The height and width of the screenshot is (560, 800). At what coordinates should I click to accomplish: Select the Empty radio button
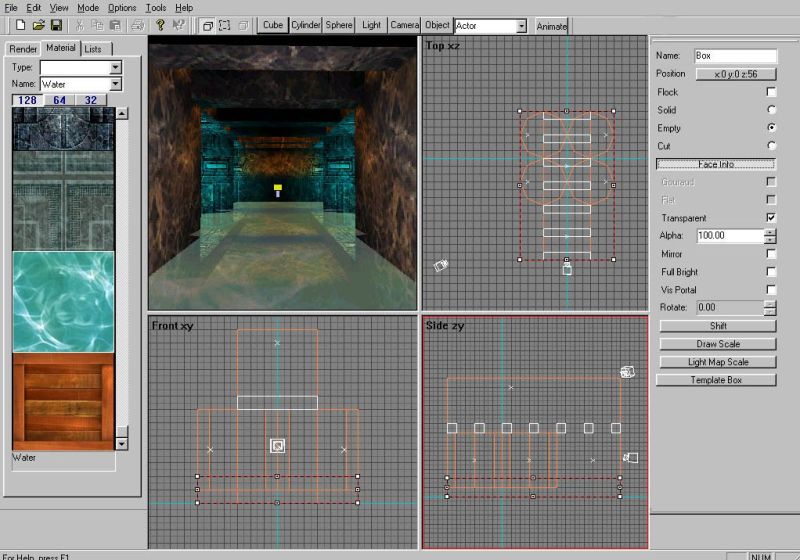(771, 128)
